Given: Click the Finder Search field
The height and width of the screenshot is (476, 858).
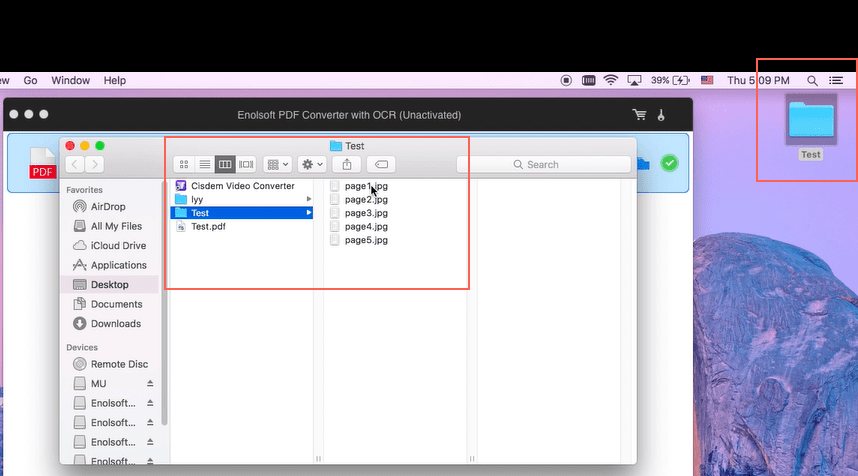Looking at the screenshot, I should (x=543, y=165).
